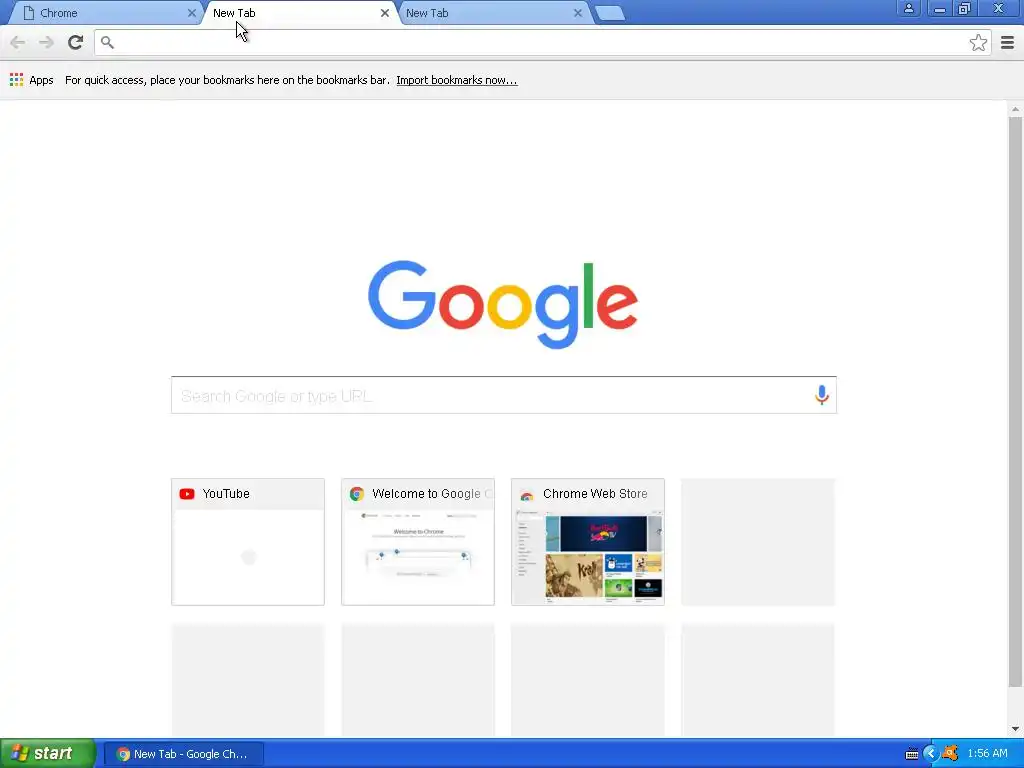Open the Windows start menu
This screenshot has height=768, width=1024.
point(48,754)
